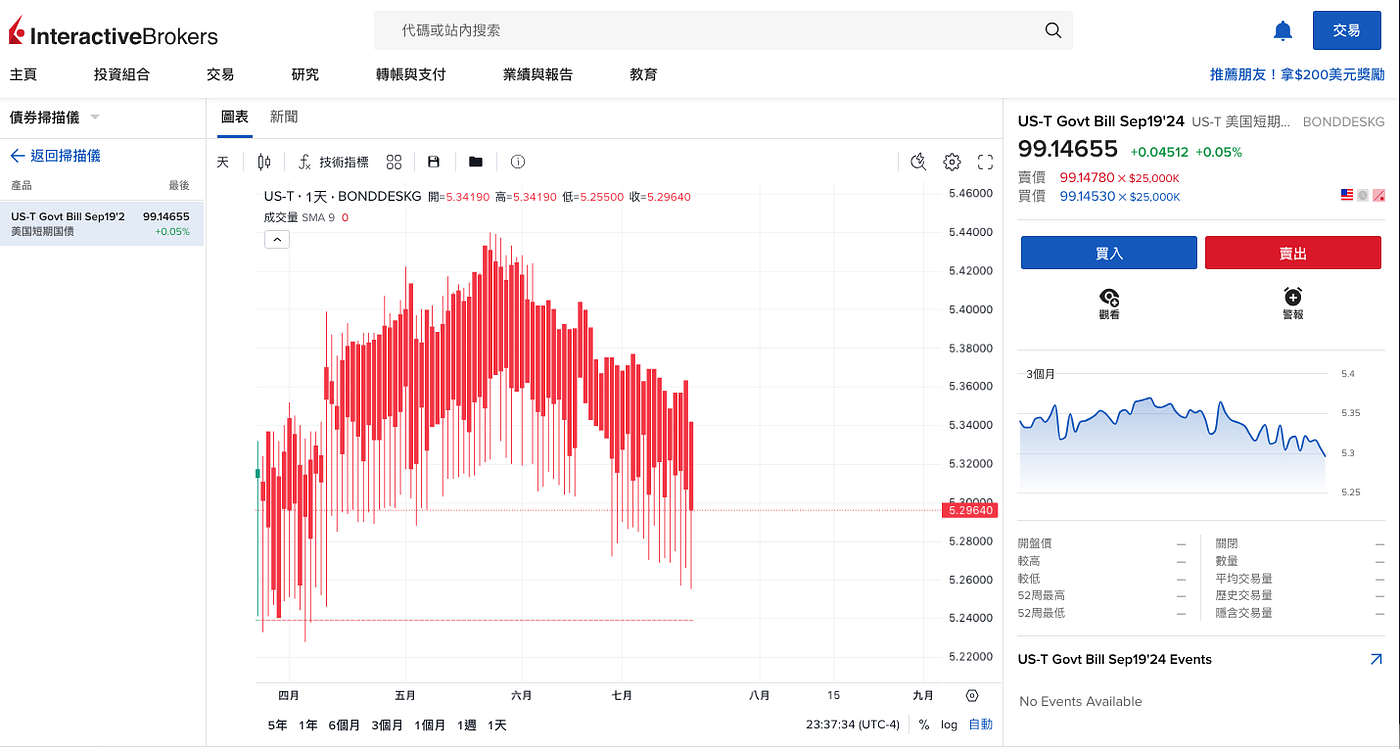Open timezone menu at 23:37:34 (UTC-4)
The image size is (1400, 749).
click(853, 725)
